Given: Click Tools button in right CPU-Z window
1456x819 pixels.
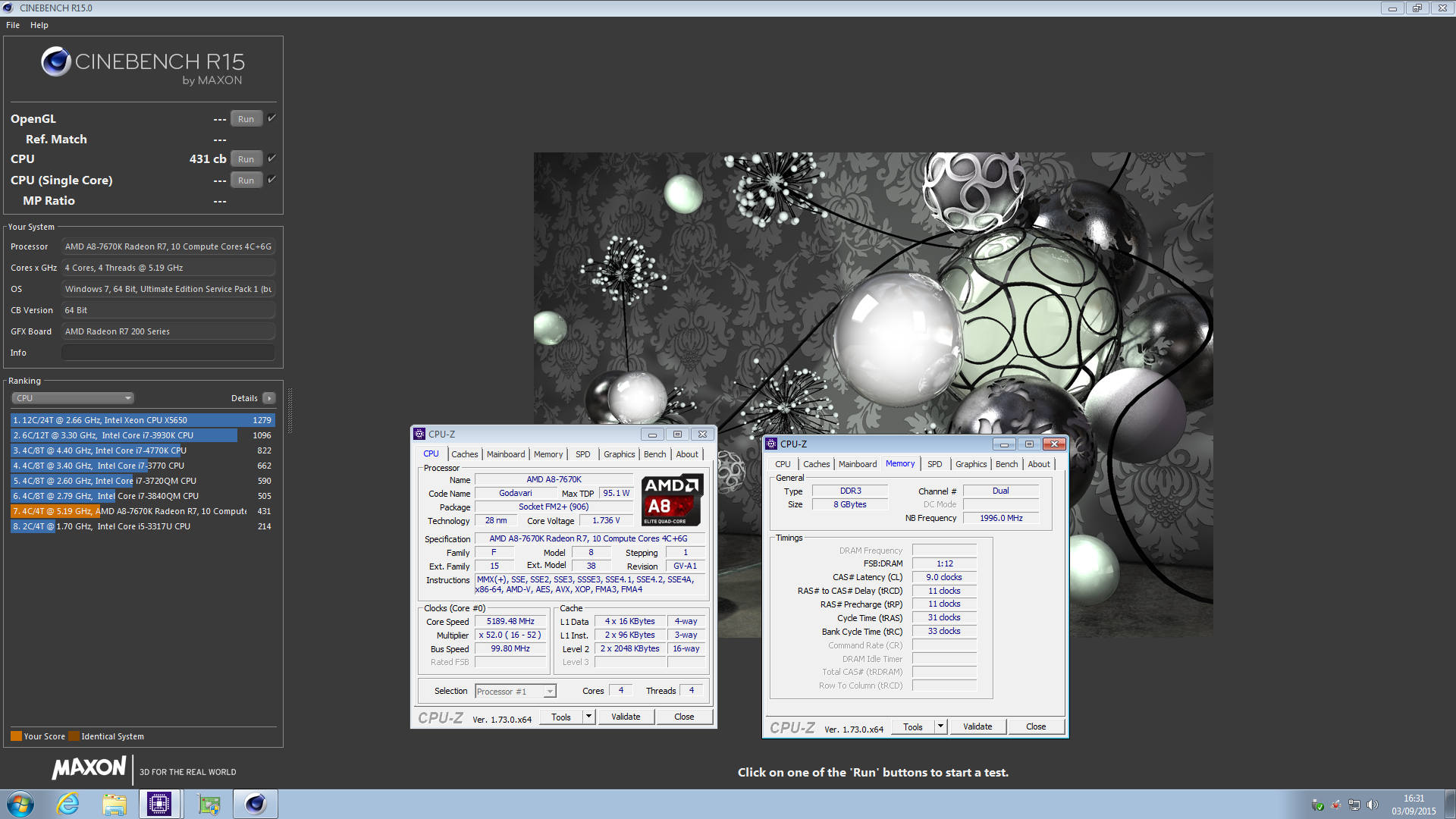Looking at the screenshot, I should (913, 727).
